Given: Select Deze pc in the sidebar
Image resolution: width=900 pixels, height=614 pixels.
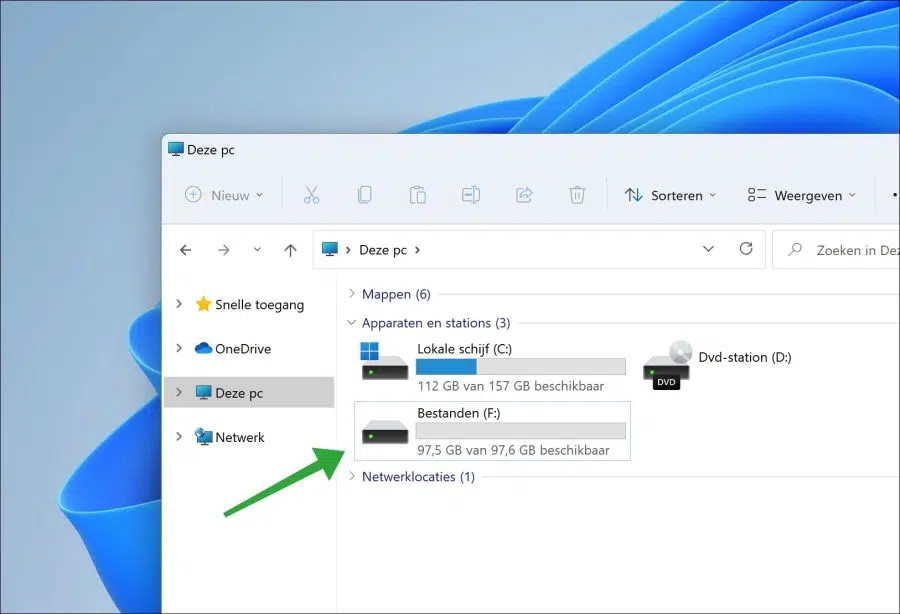Looking at the screenshot, I should click(249, 393).
